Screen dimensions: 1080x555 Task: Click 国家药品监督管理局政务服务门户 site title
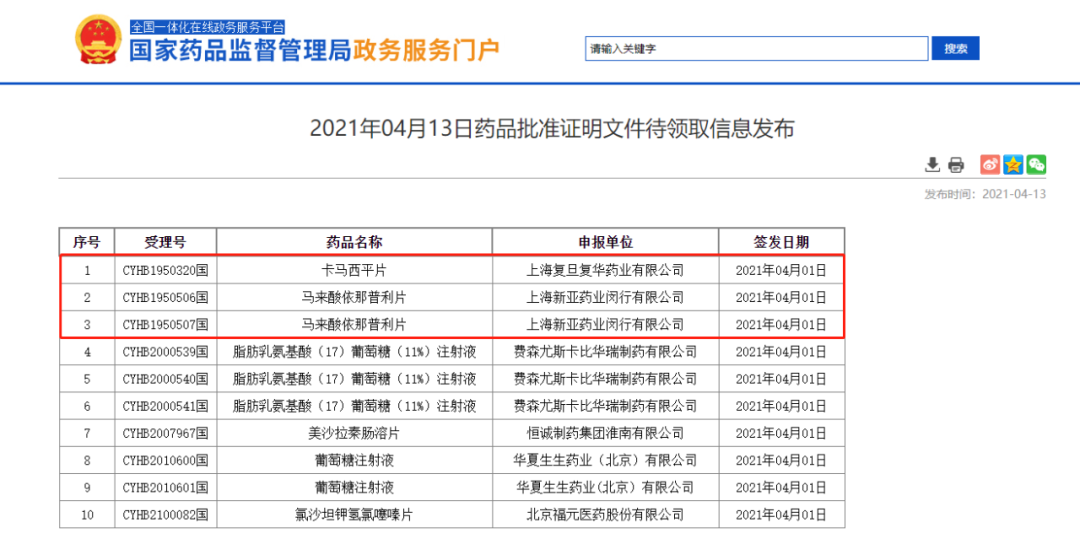tap(315, 51)
